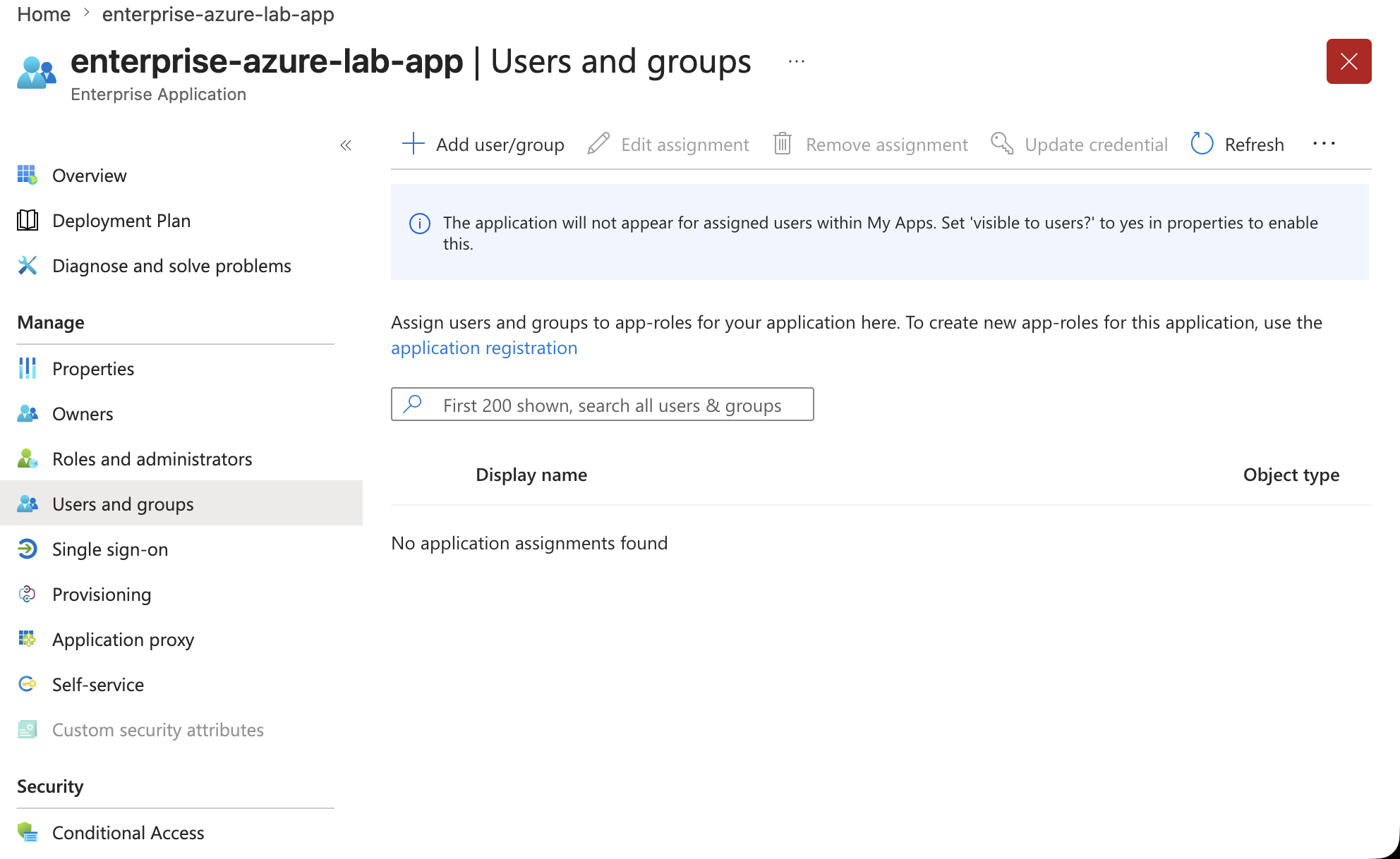Sort by Object type column header

[1291, 475]
